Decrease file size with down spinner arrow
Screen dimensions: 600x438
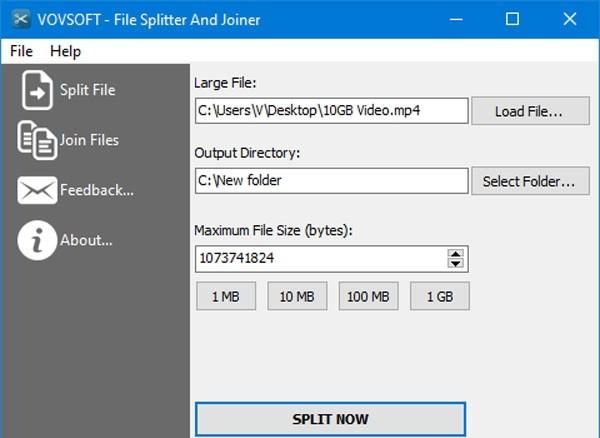click(455, 264)
